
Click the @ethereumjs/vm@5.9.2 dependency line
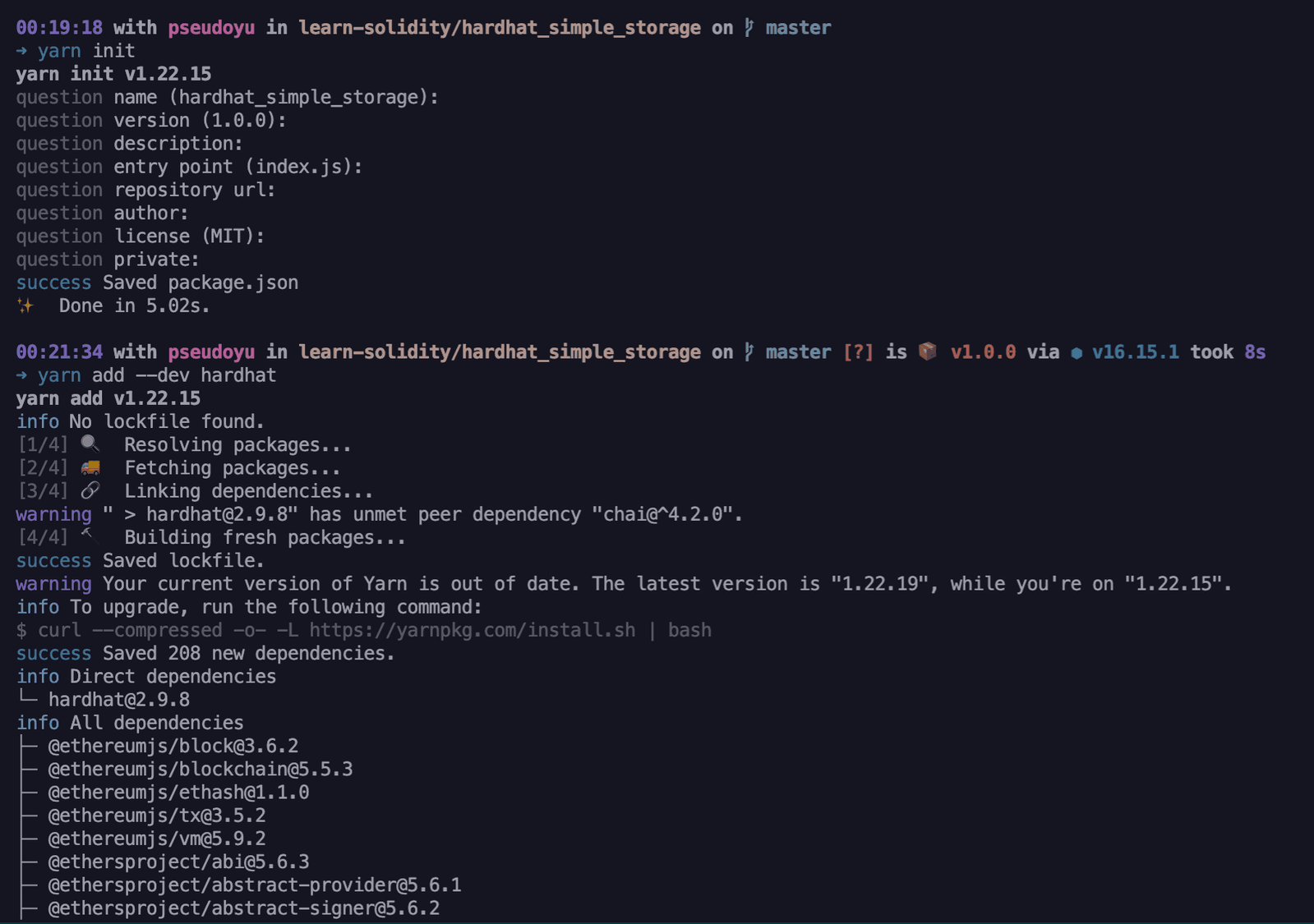pos(157,839)
